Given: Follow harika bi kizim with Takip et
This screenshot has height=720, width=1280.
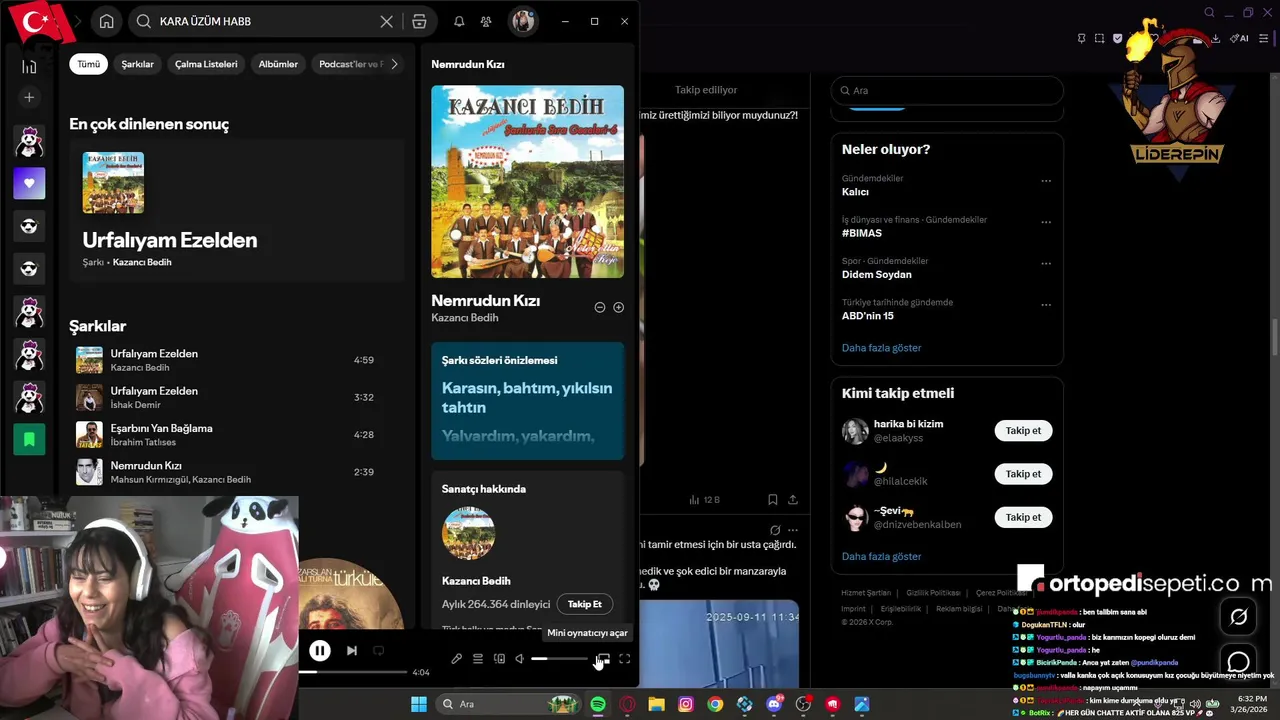Looking at the screenshot, I should coord(1023,431).
